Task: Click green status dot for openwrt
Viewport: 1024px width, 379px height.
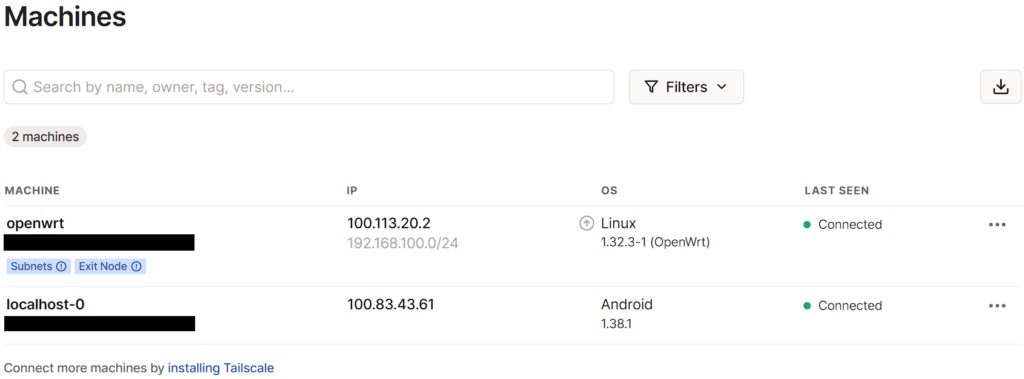Action: (x=807, y=225)
